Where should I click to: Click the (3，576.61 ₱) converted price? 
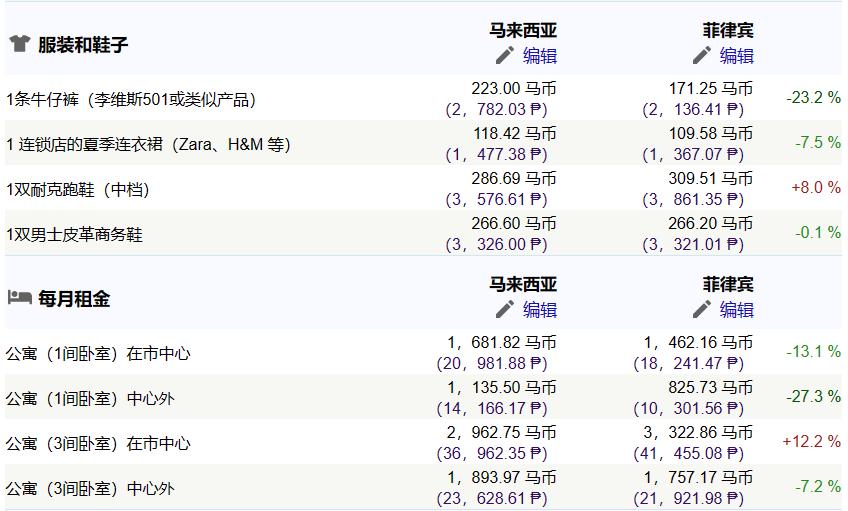pos(496,199)
